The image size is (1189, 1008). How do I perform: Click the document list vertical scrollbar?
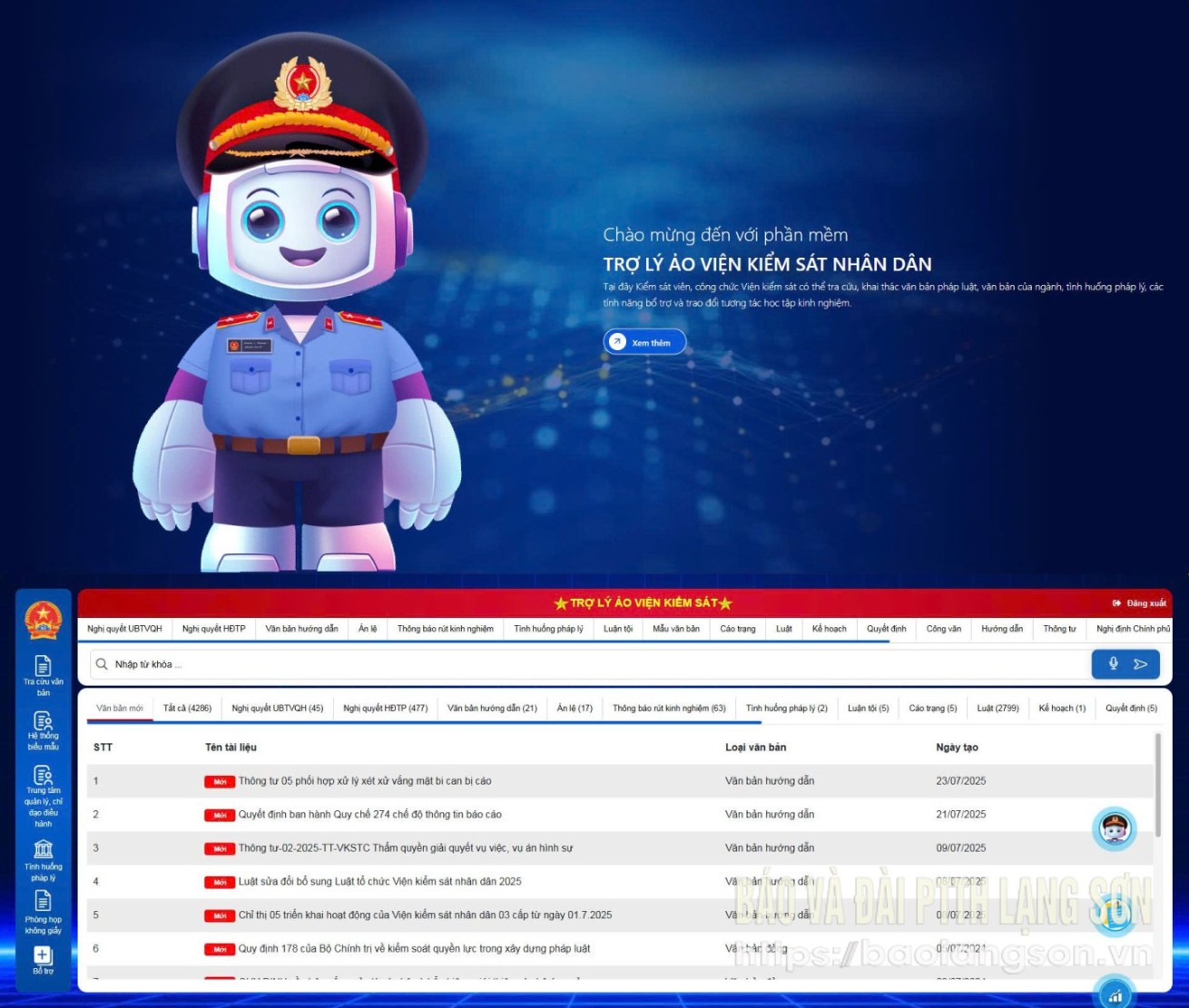1158,786
